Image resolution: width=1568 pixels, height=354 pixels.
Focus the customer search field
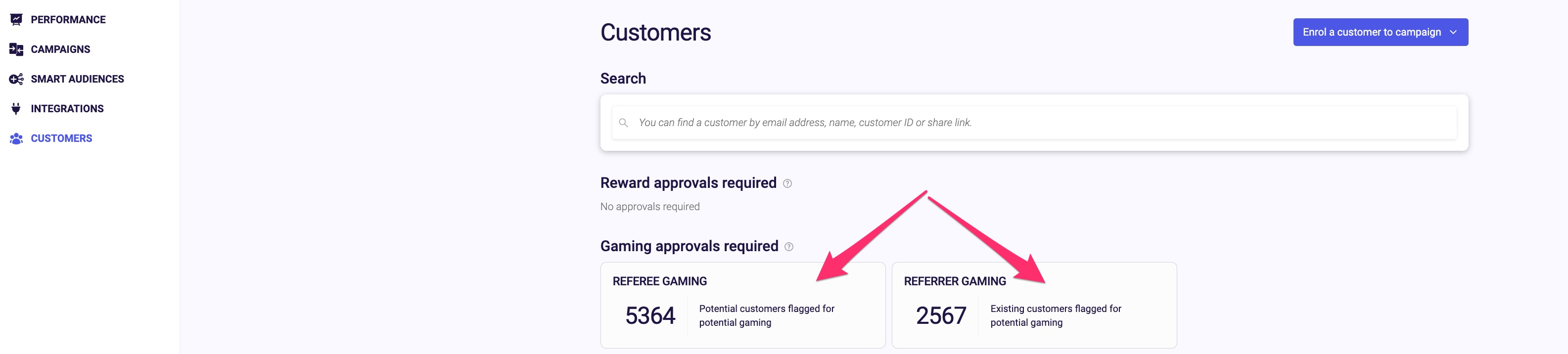(x=1034, y=123)
